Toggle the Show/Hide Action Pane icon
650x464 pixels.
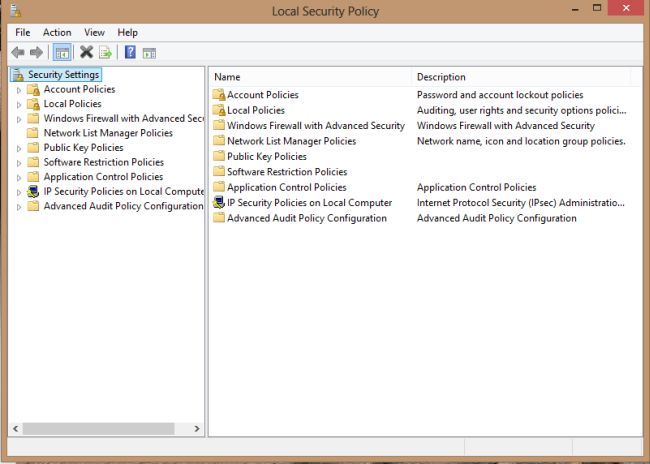pyautogui.click(x=149, y=53)
